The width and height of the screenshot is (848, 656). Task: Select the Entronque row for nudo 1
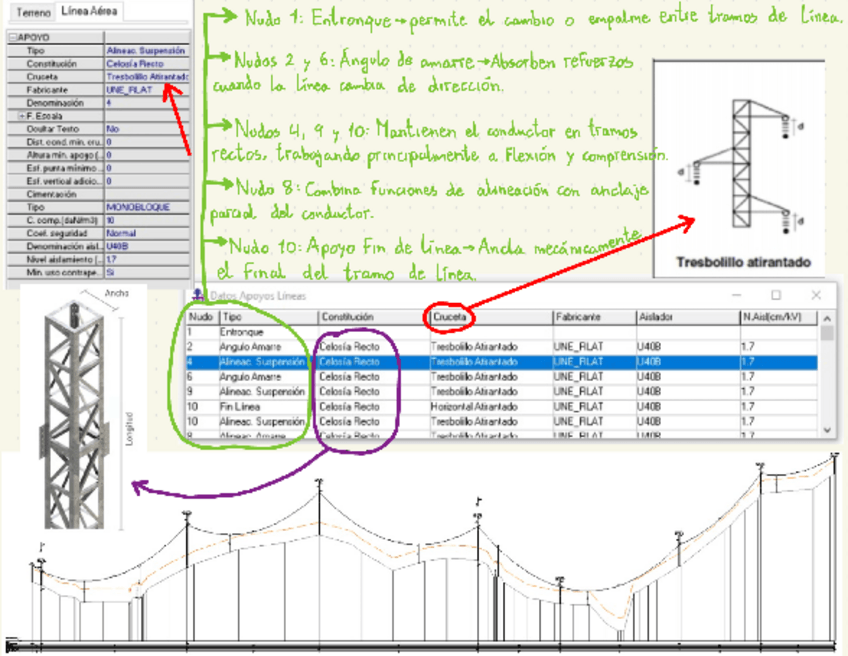[502, 332]
